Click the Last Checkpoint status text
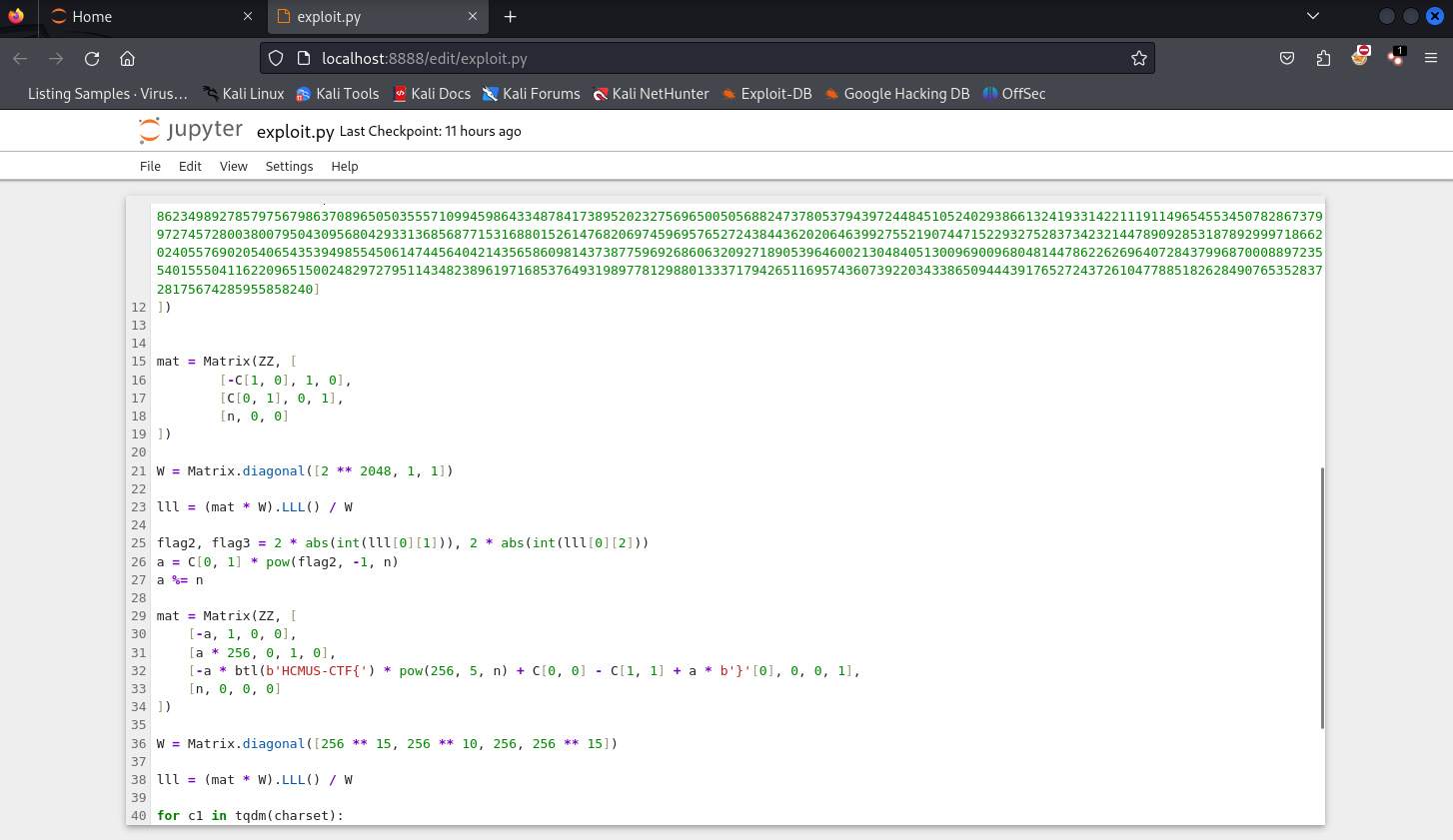 tap(430, 131)
